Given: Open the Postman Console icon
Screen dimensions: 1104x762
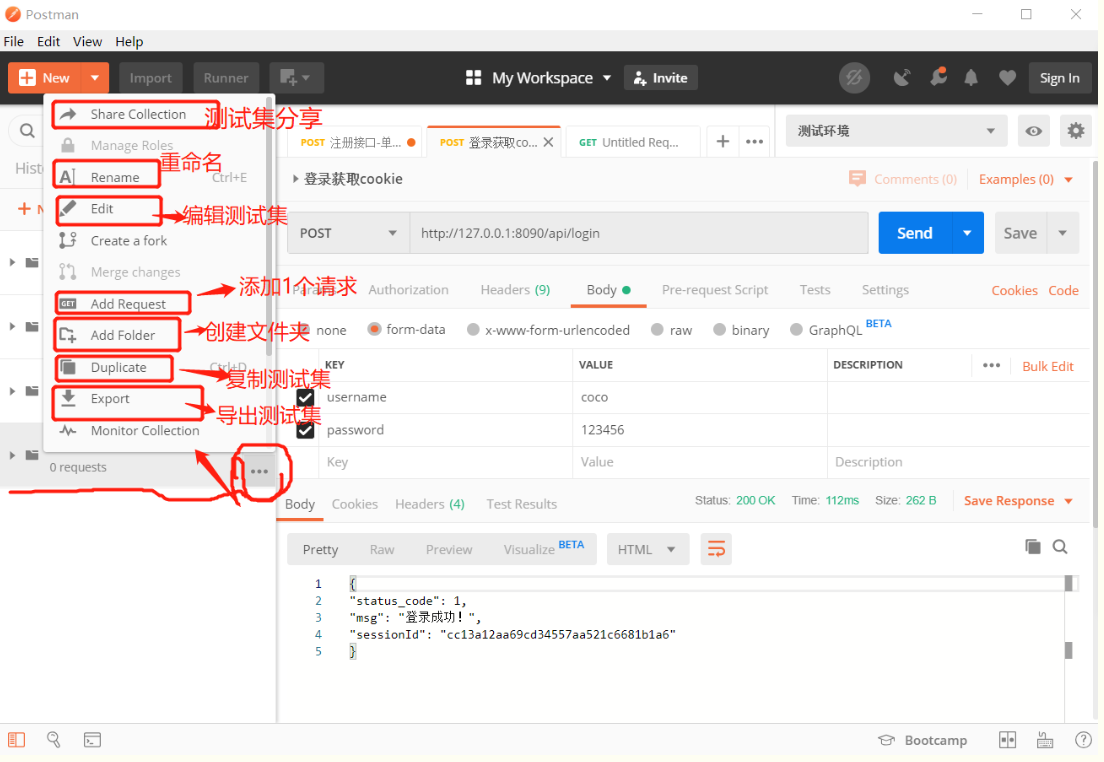Looking at the screenshot, I should (92, 739).
